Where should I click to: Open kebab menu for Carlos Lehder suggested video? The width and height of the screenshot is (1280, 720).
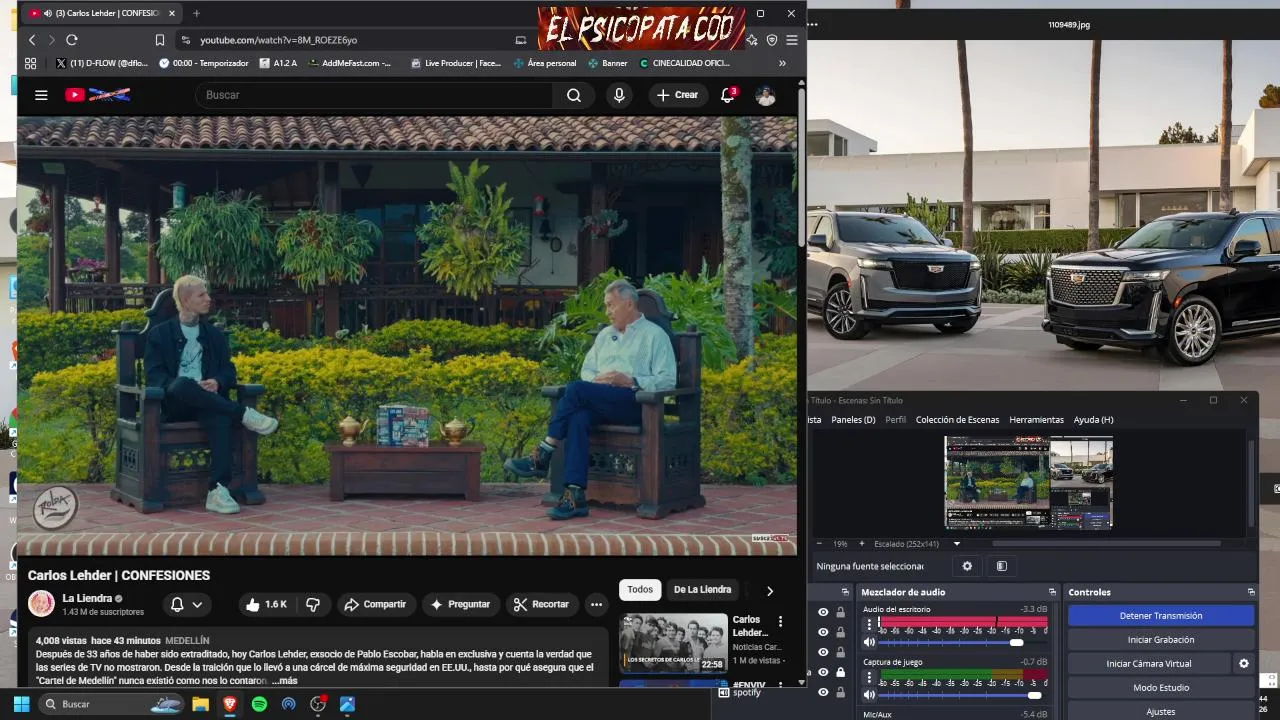[780, 622]
